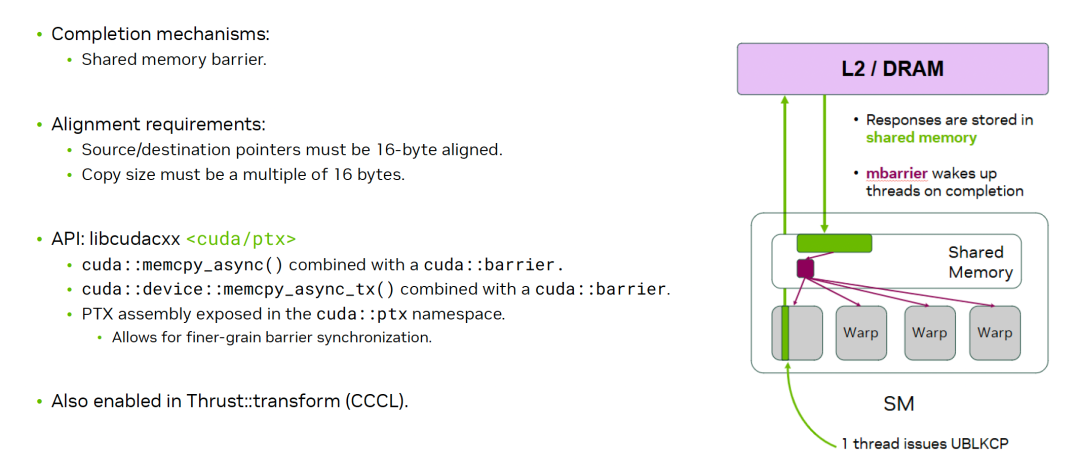This screenshot has width=1080, height=466.
Task: Click the green <cuda/ptx> header text
Action: (x=241, y=240)
